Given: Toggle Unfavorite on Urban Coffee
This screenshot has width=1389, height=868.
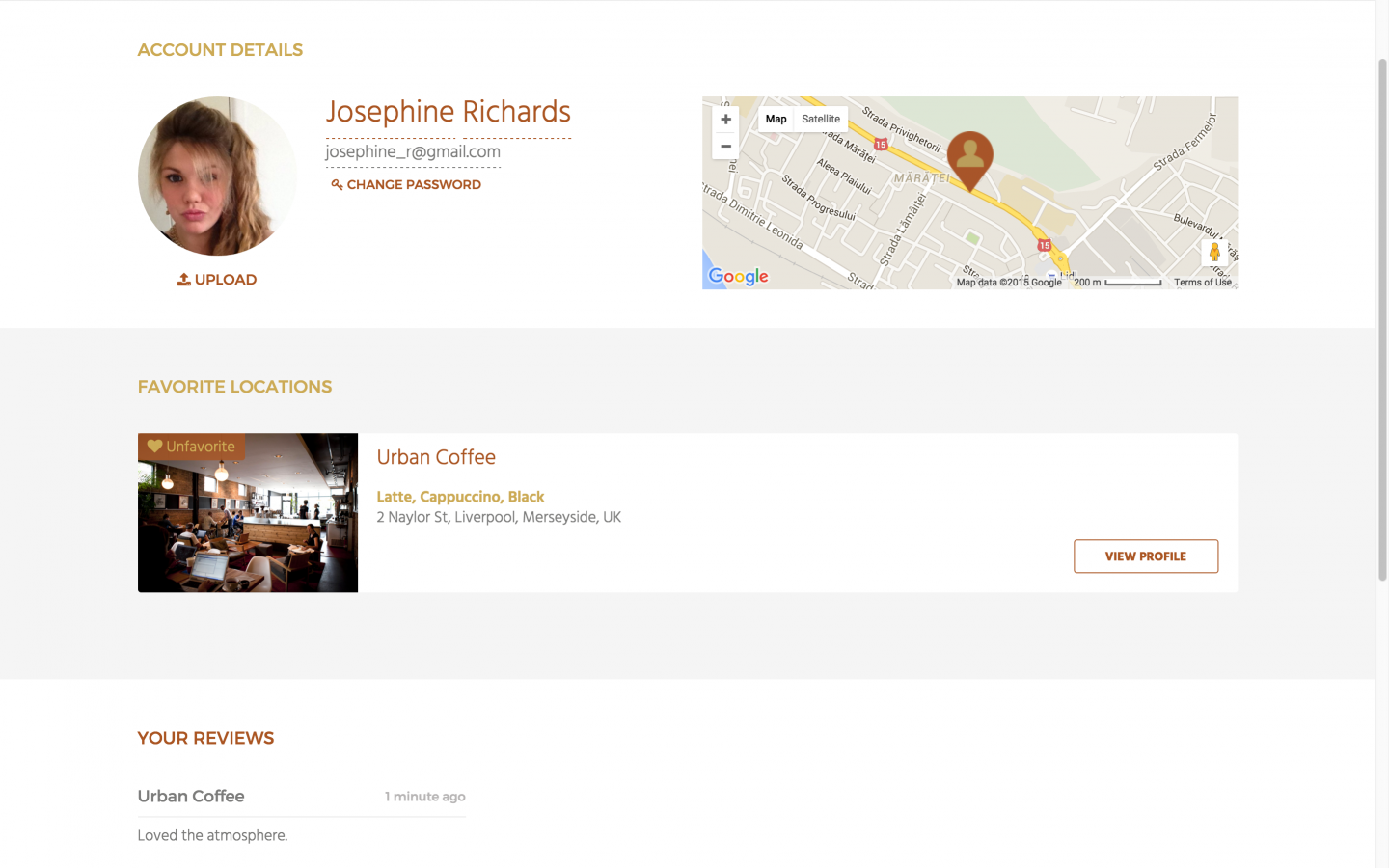Looking at the screenshot, I should point(191,447).
